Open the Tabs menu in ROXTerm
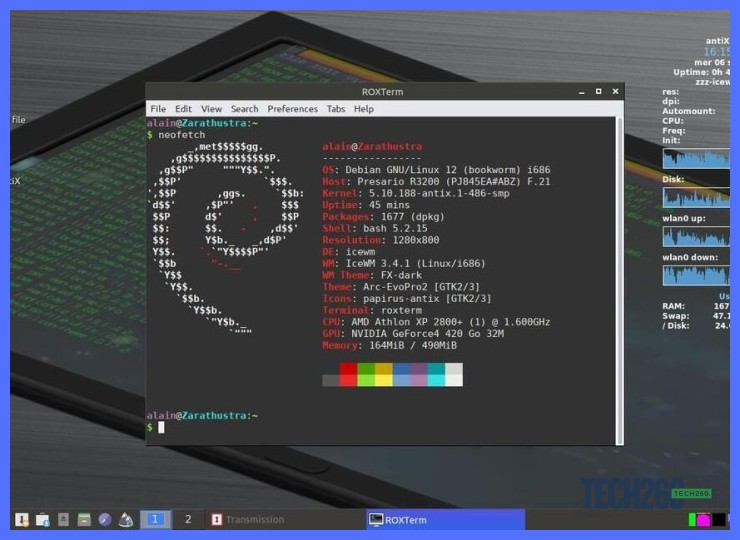The image size is (740, 540). 336,109
